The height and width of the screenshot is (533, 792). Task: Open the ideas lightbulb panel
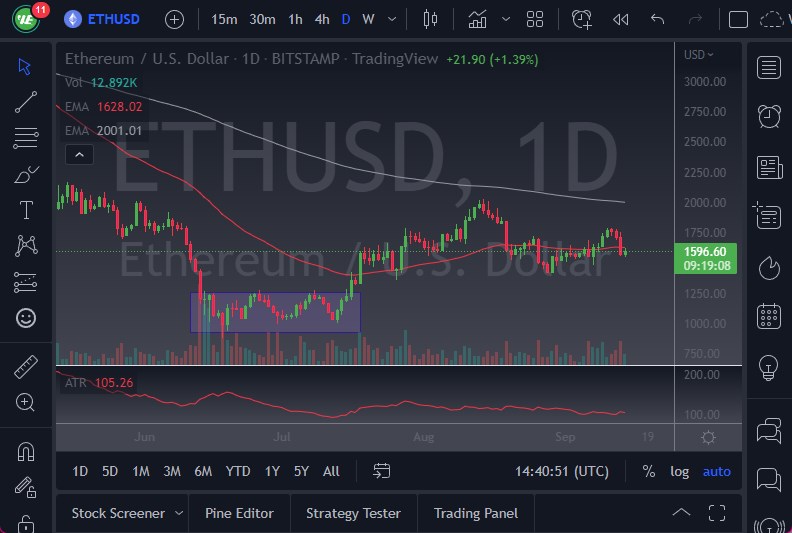coord(768,367)
